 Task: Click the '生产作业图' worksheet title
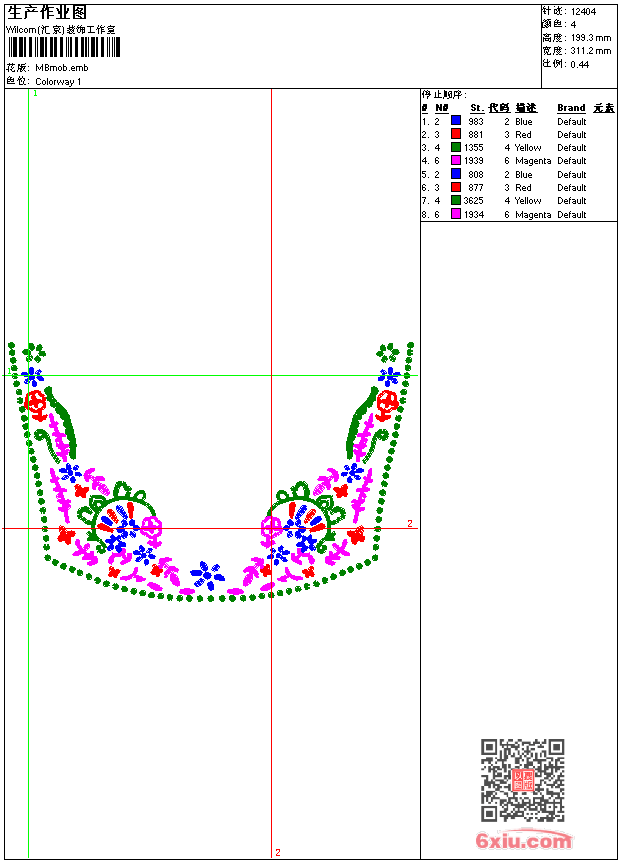coord(47,12)
